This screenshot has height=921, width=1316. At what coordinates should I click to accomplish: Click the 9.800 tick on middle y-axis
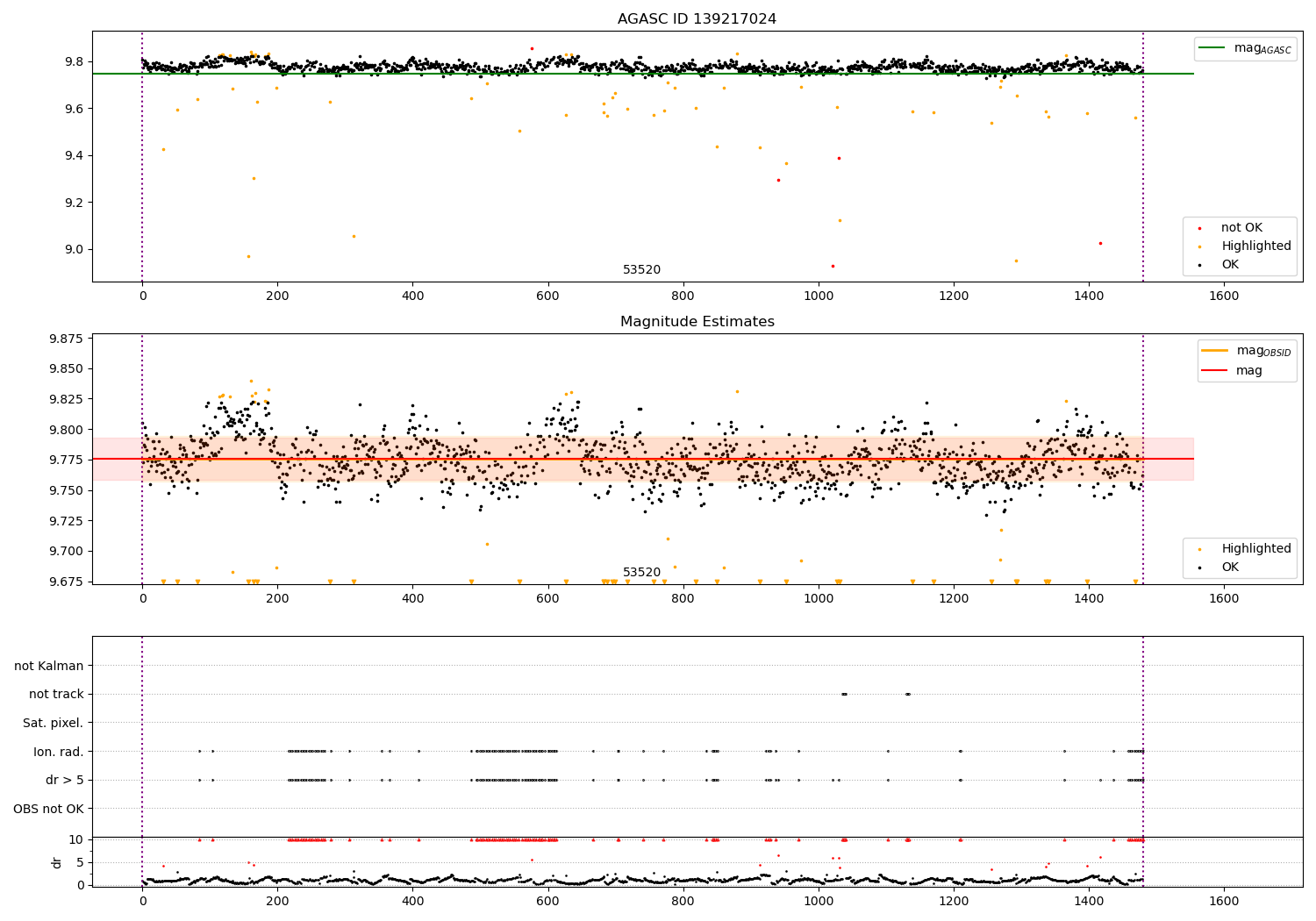pos(64,430)
